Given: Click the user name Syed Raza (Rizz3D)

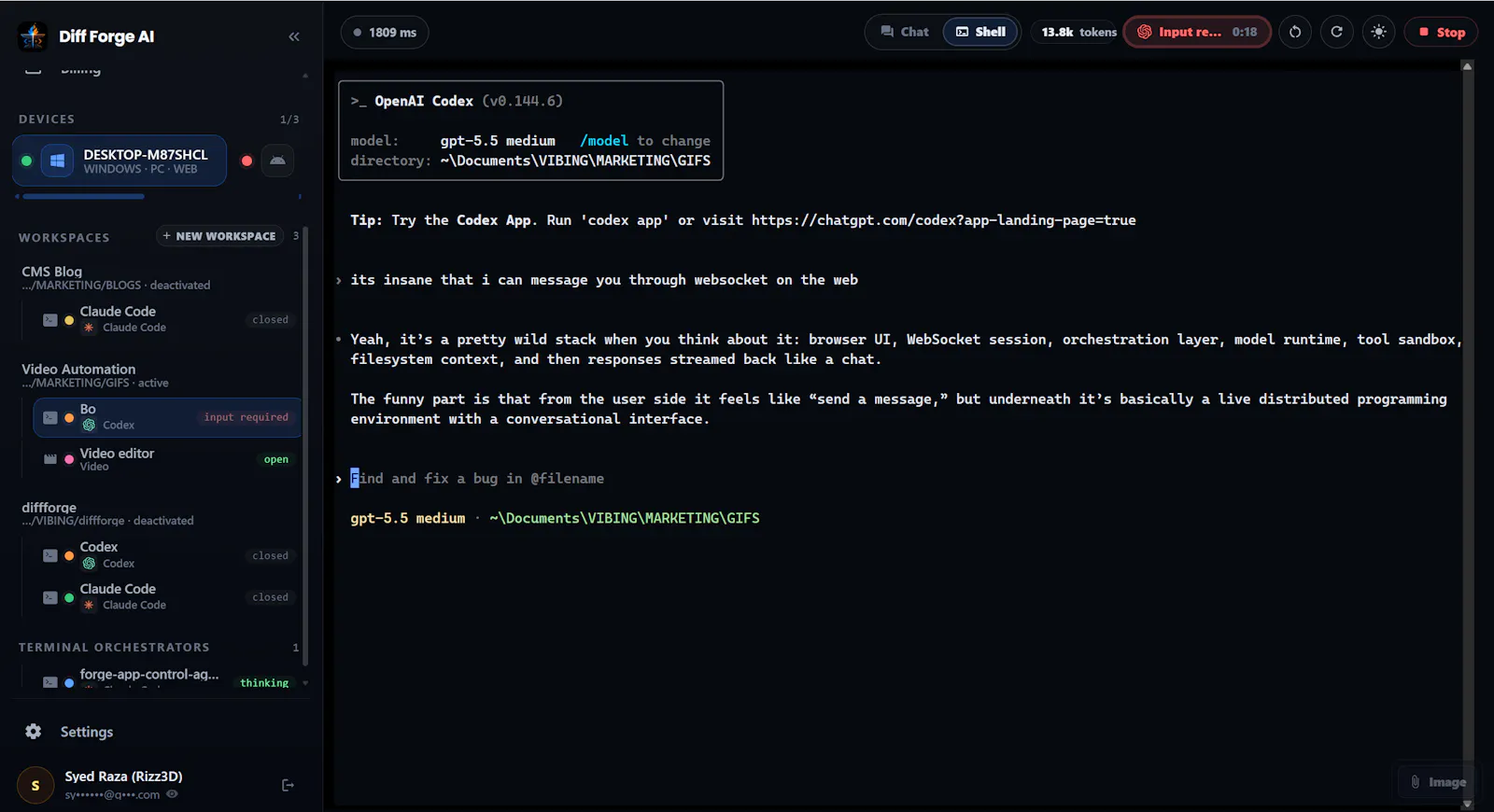Looking at the screenshot, I should click(x=123, y=777).
